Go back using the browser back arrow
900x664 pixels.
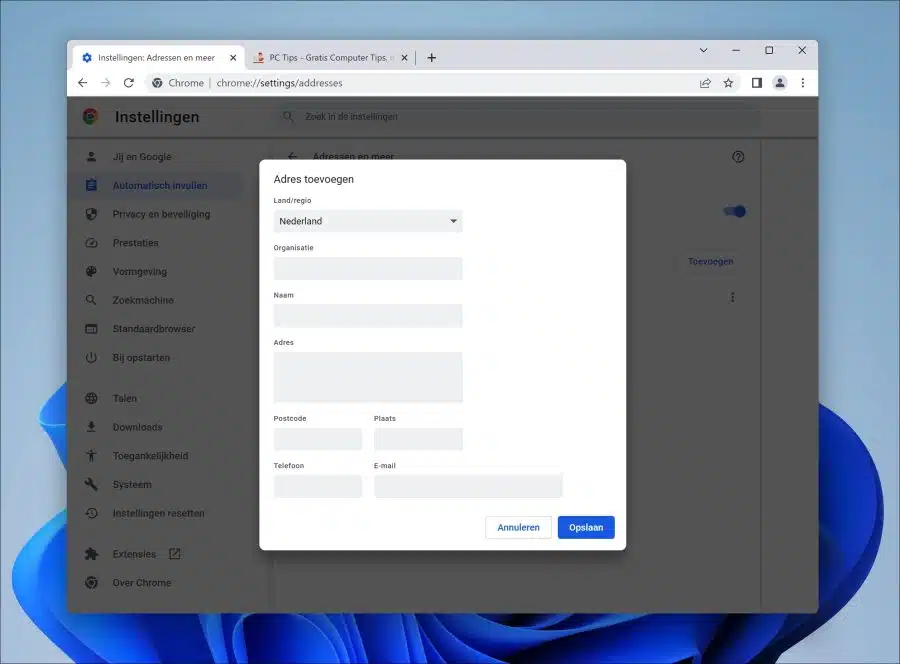(x=83, y=83)
